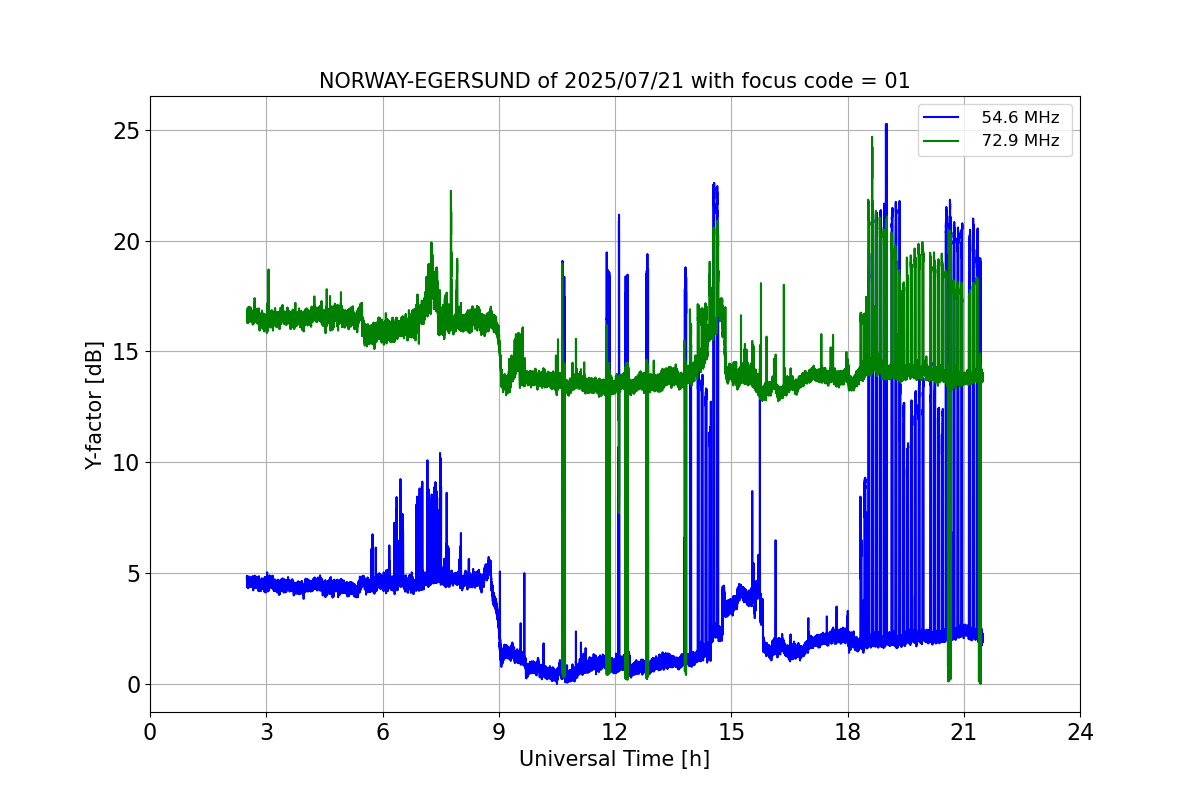The image size is (1200, 800).
Task: Click x-axis tick label 18
Action: (847, 731)
